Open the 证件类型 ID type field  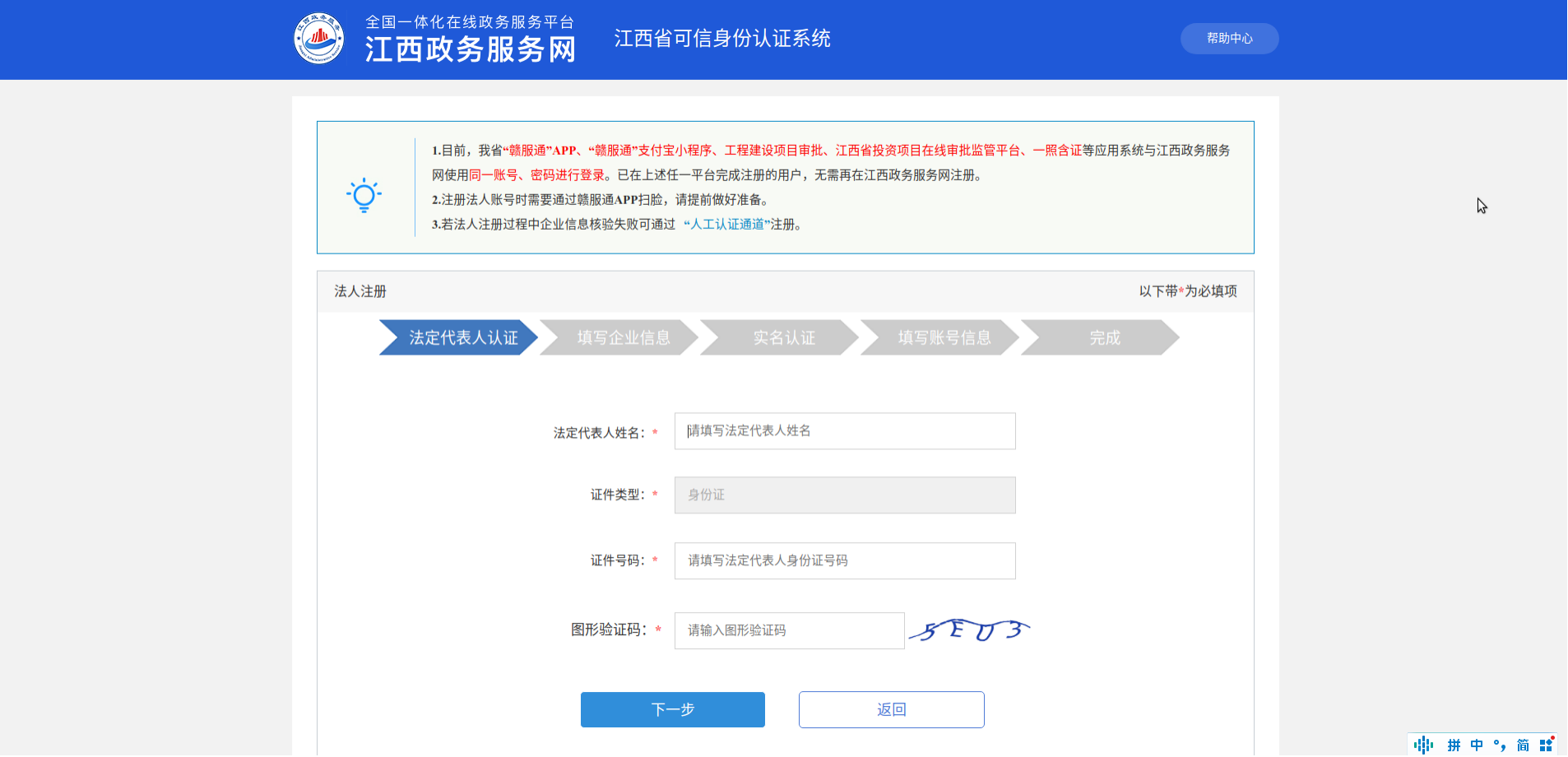[844, 495]
